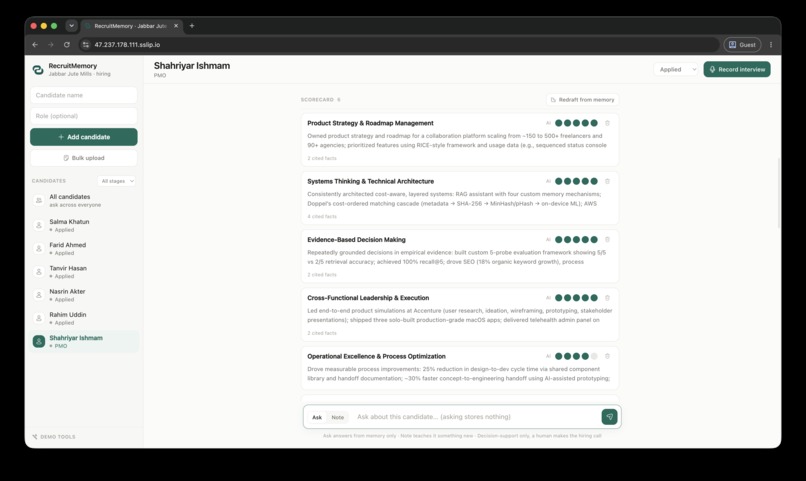
Task: Open the site info icon in address bar
Action: coord(86,45)
